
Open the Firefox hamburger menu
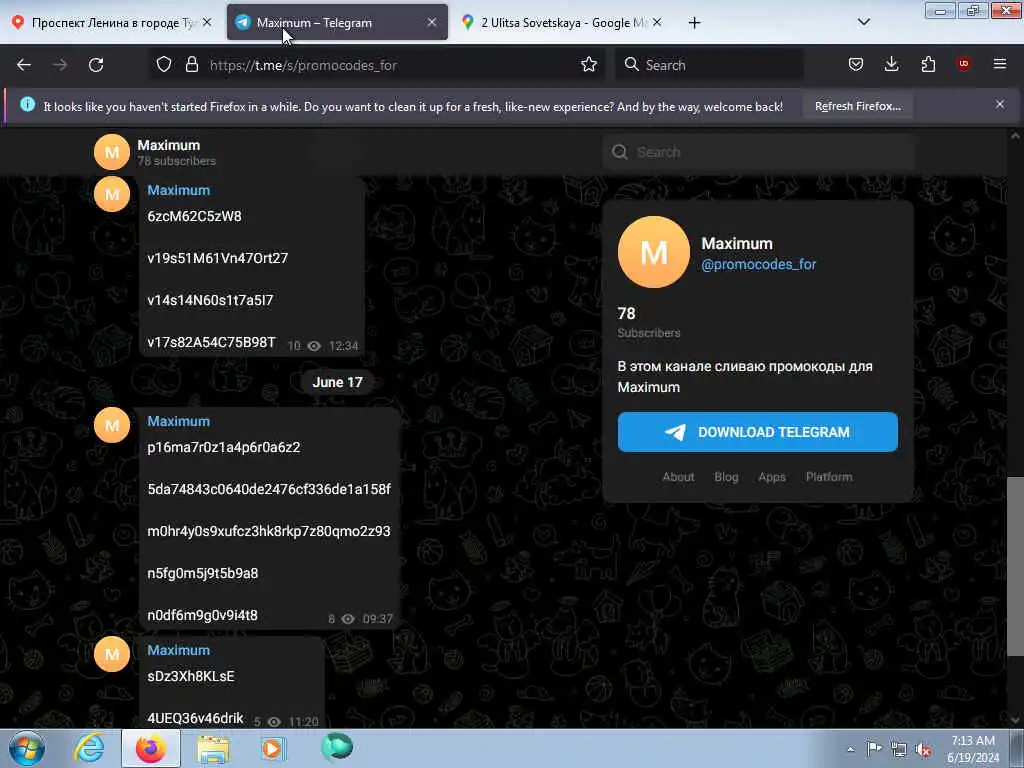click(x=1000, y=64)
